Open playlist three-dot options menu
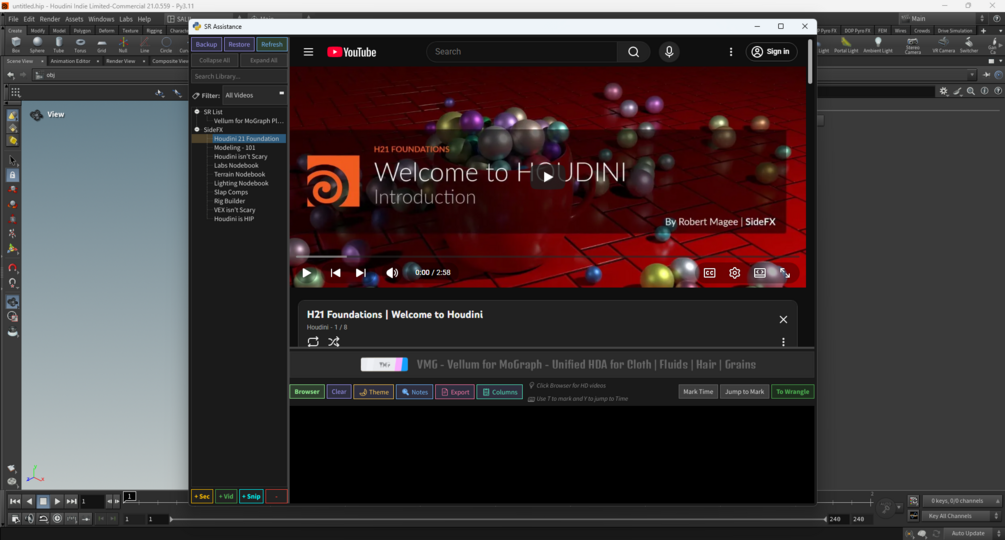 coord(783,342)
